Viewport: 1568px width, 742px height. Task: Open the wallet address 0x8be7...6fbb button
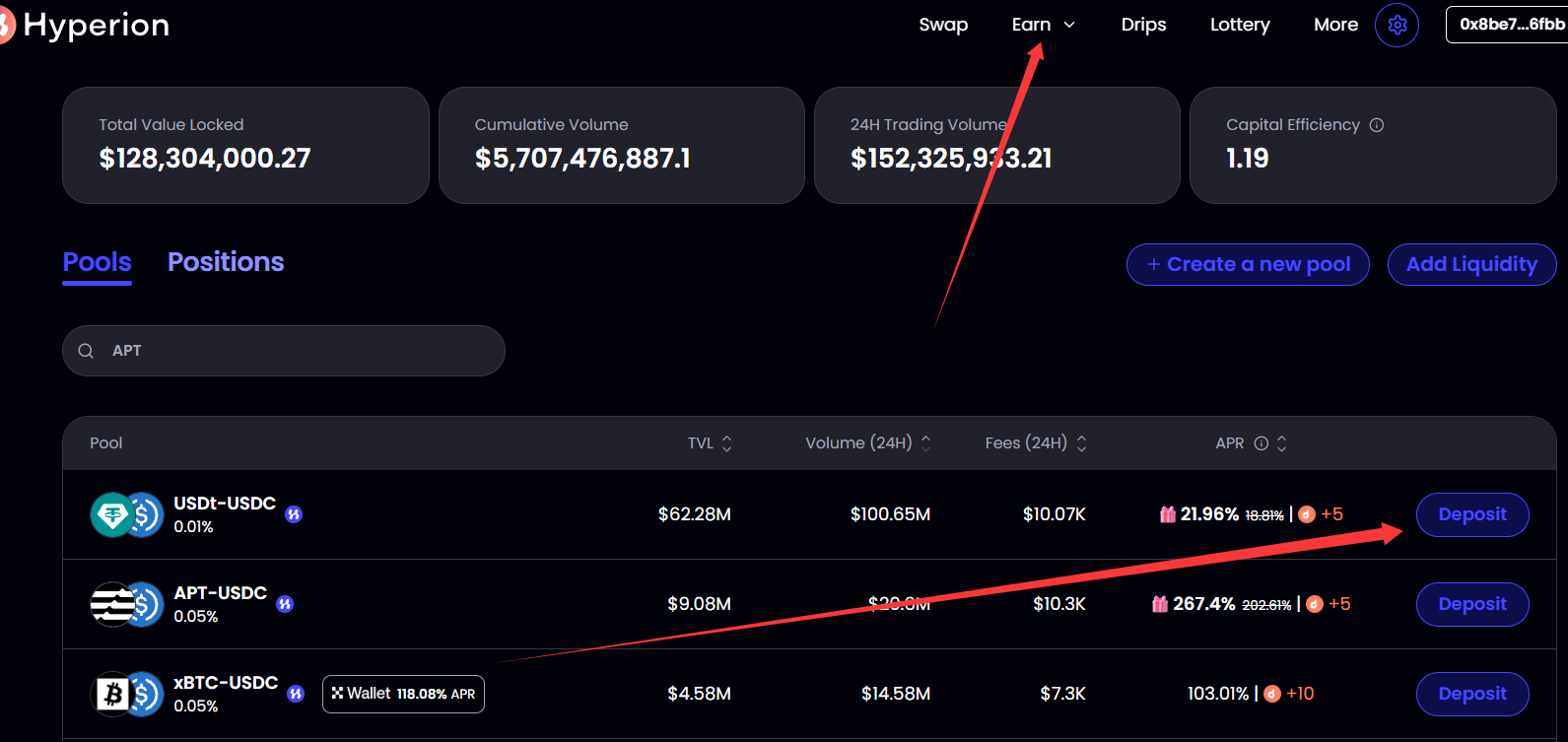tap(1507, 25)
